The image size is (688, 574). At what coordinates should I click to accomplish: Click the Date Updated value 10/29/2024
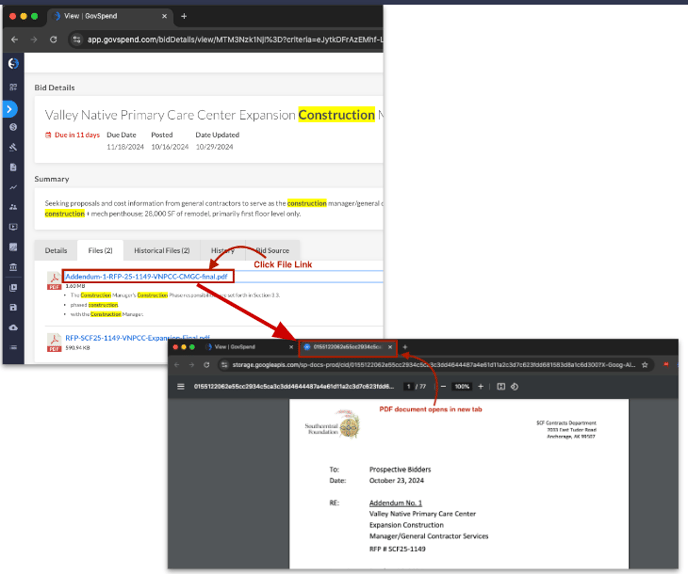pos(214,147)
